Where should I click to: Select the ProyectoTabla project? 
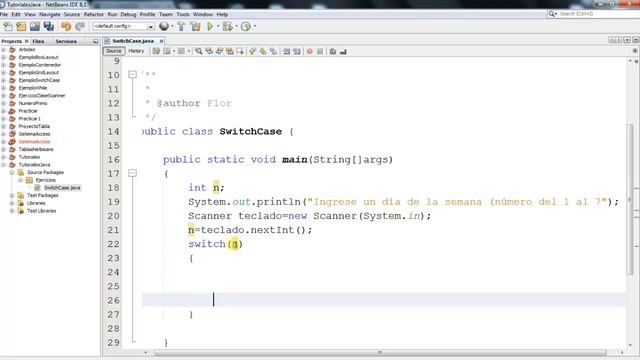(34, 127)
